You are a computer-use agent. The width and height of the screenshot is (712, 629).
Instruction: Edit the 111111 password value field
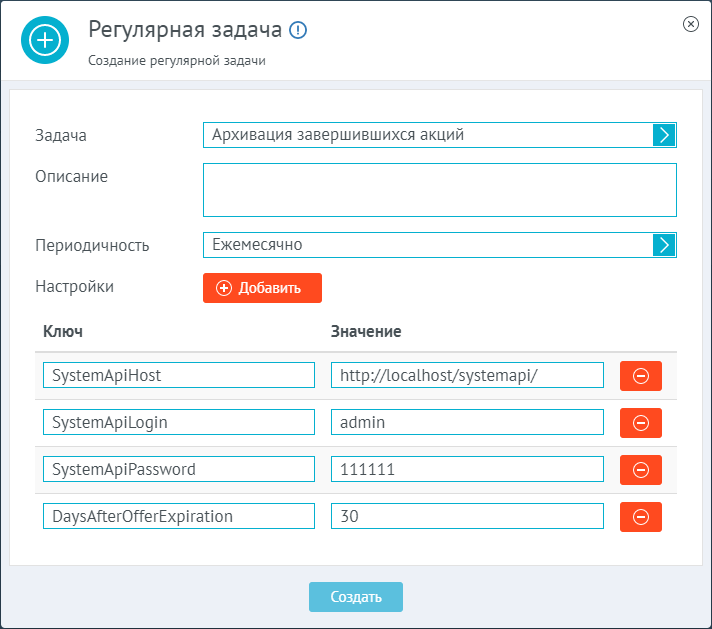[x=467, y=469]
